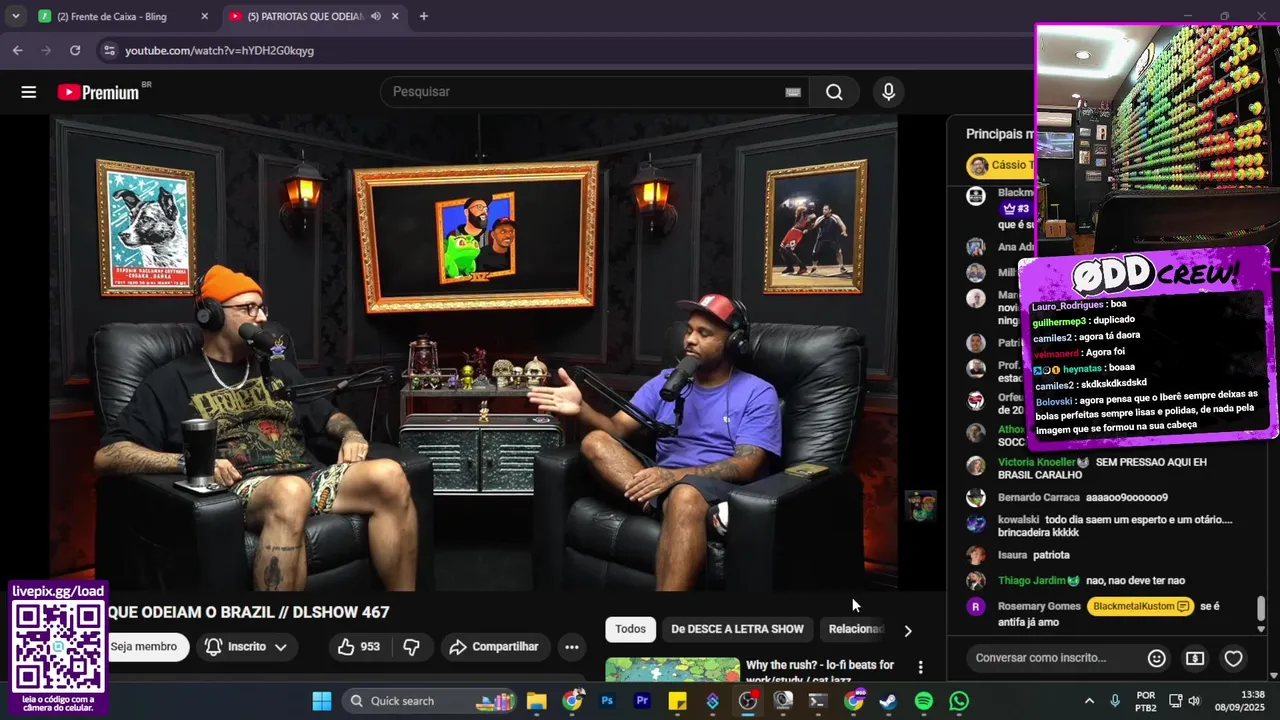Show hidden system tray icons

(x=1089, y=701)
